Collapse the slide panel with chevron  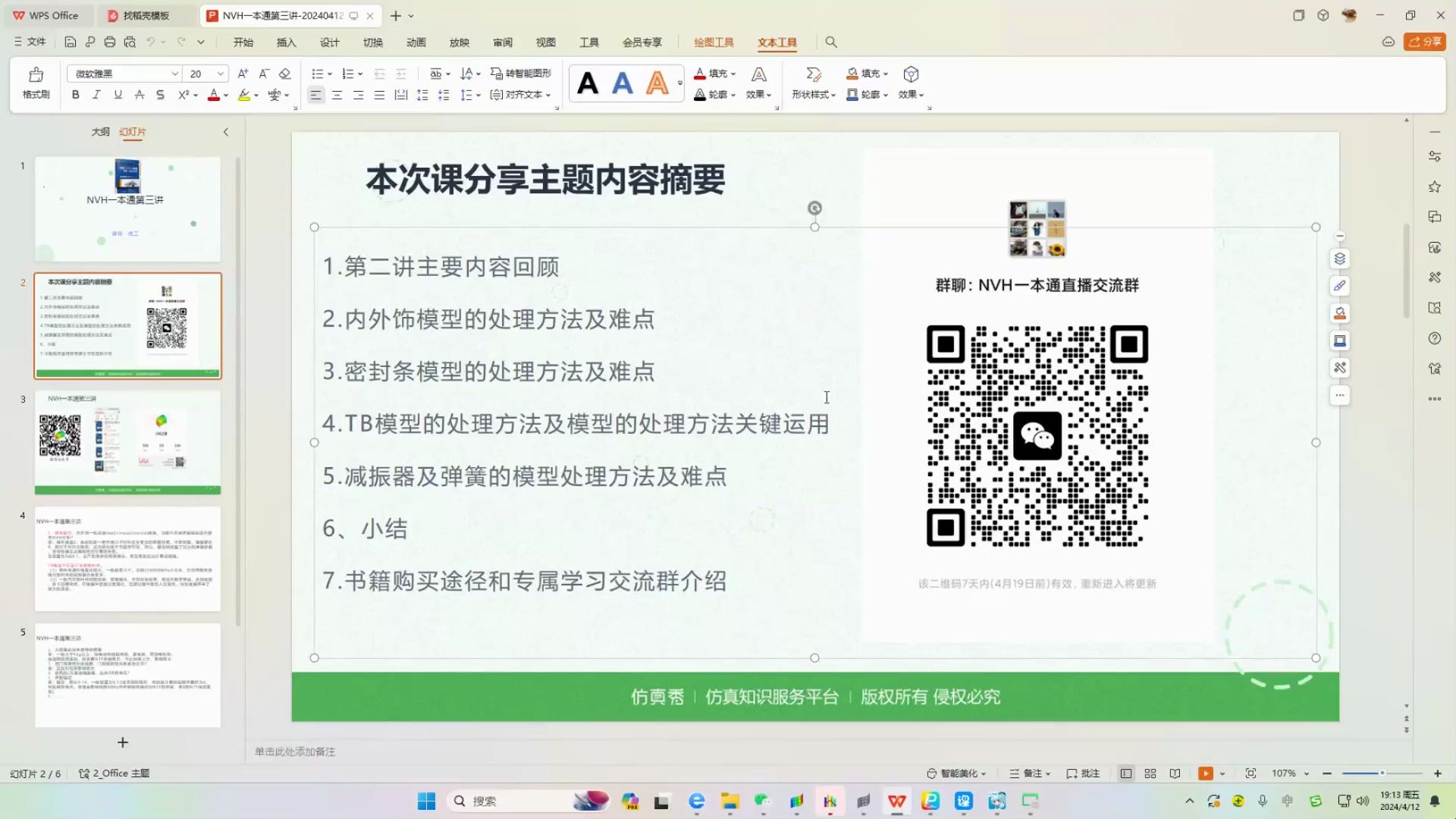click(226, 132)
